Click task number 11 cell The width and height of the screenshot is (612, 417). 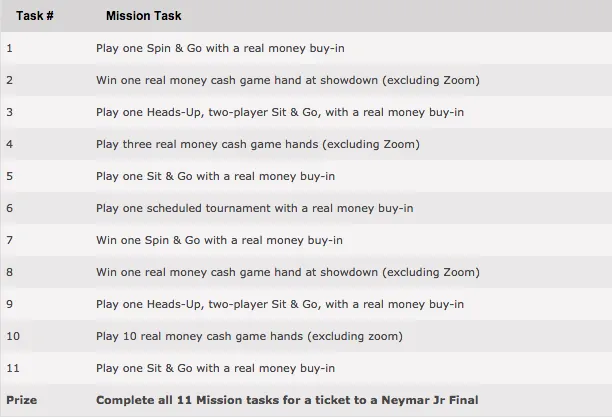pos(12,368)
